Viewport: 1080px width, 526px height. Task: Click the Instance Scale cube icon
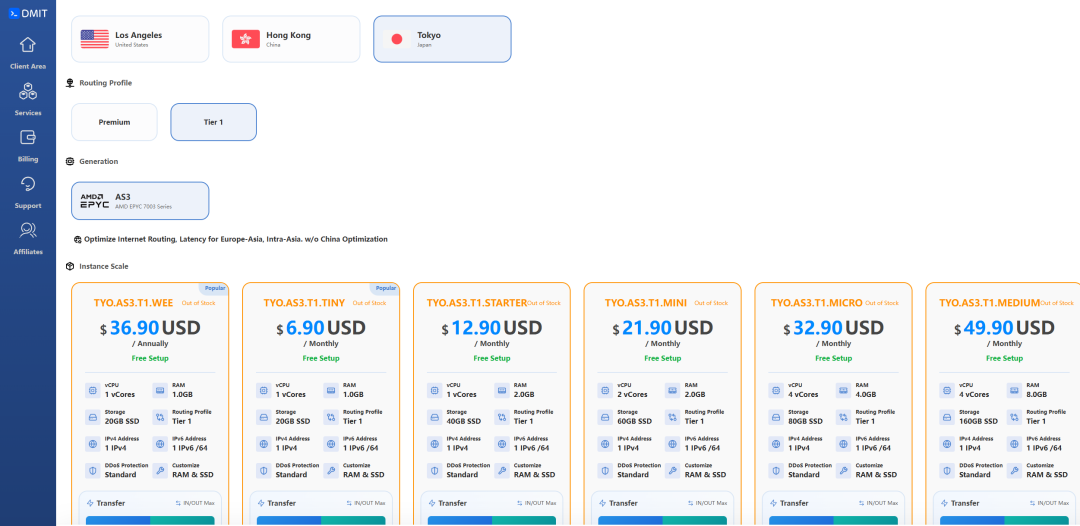(70, 266)
